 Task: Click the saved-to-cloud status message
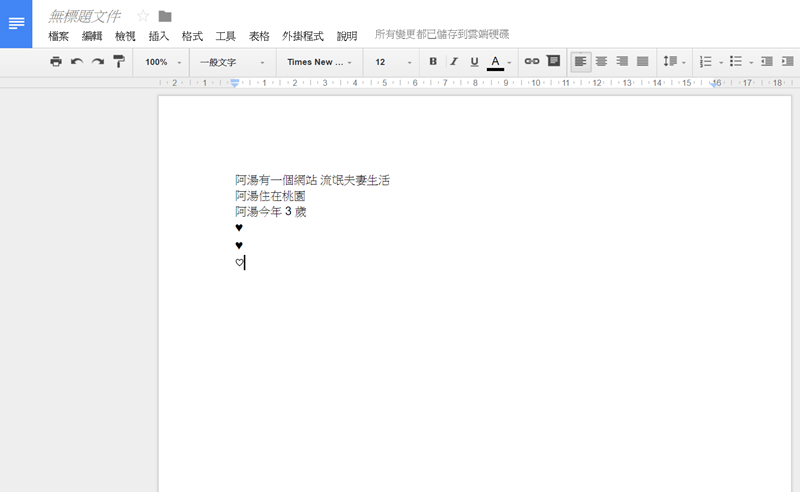442,34
